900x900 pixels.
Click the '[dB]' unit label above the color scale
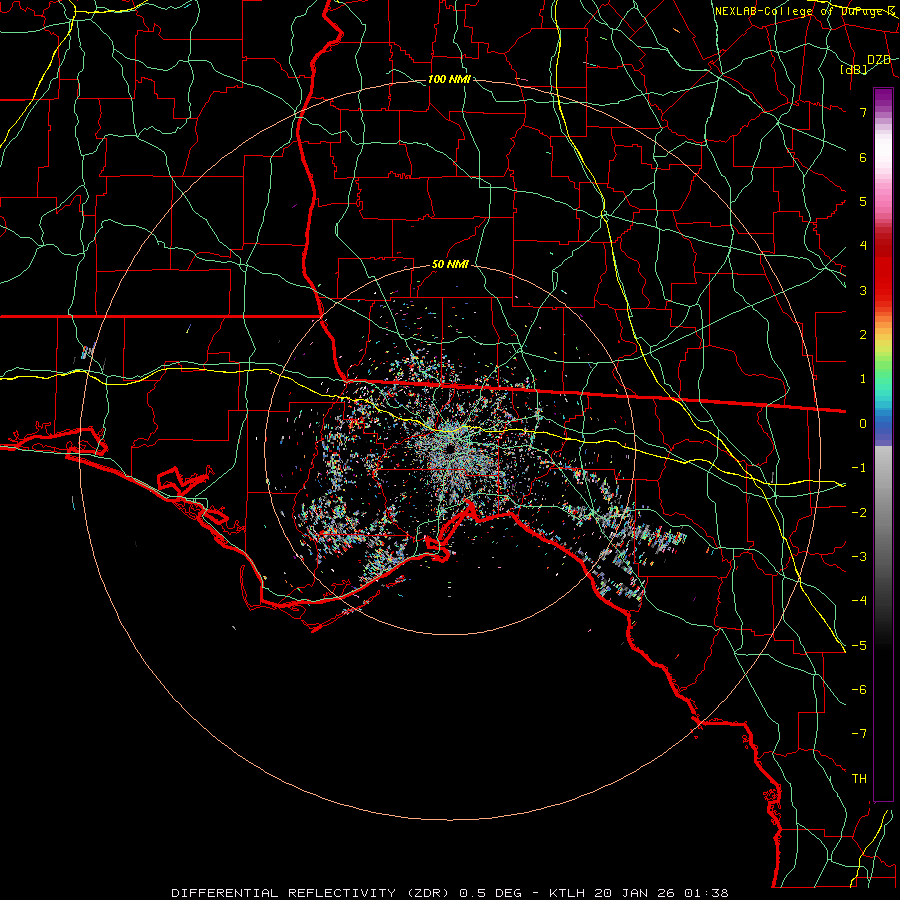tap(854, 69)
